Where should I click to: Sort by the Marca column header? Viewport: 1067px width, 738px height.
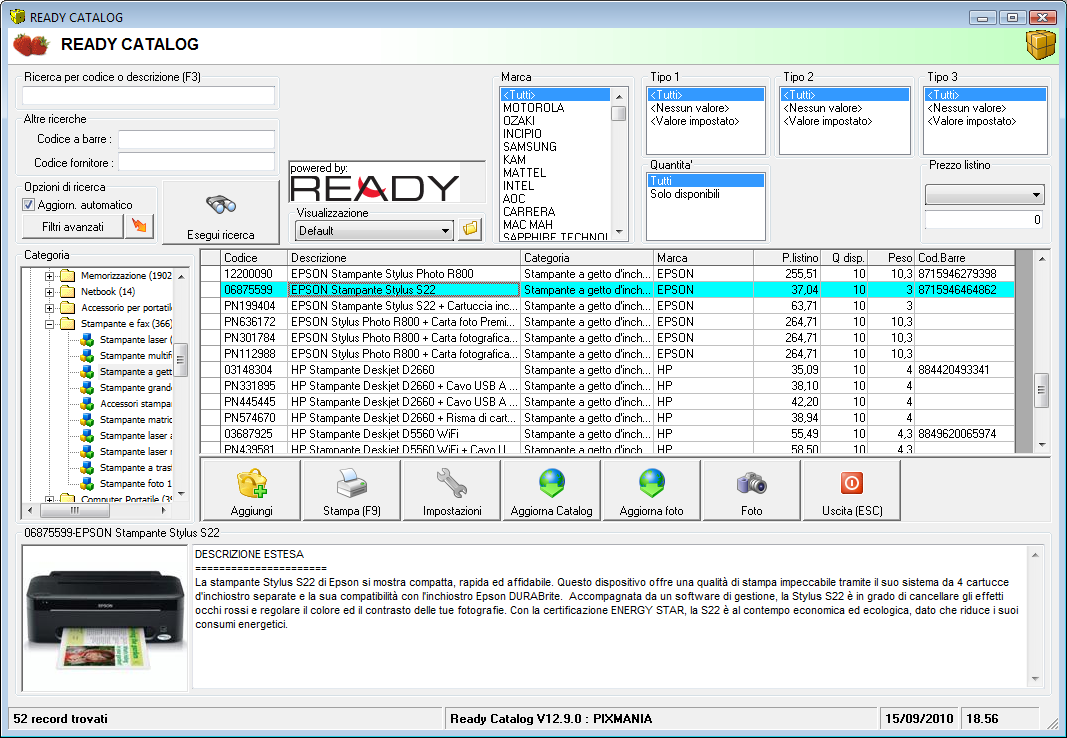(704, 258)
